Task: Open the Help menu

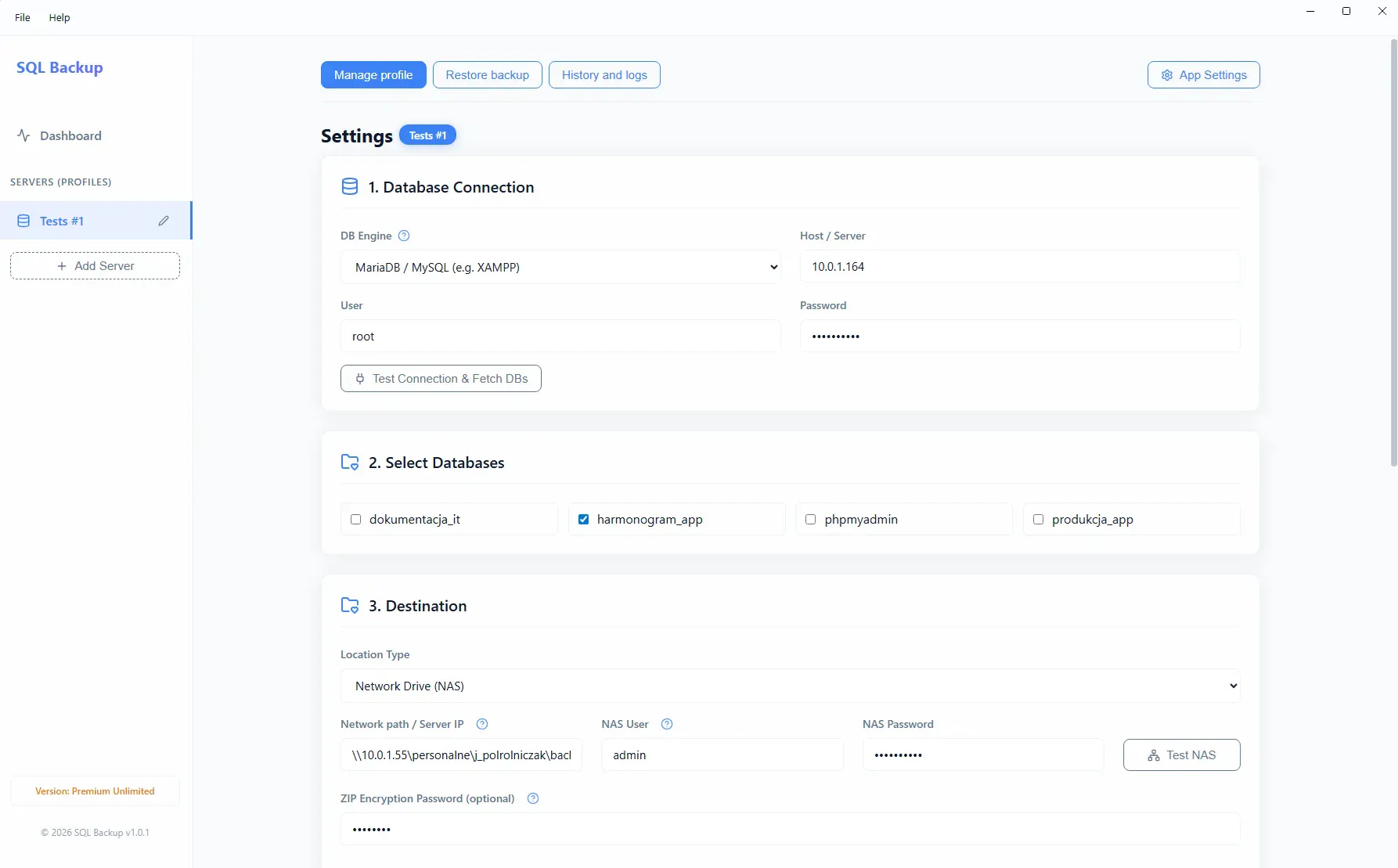Action: tap(59, 17)
